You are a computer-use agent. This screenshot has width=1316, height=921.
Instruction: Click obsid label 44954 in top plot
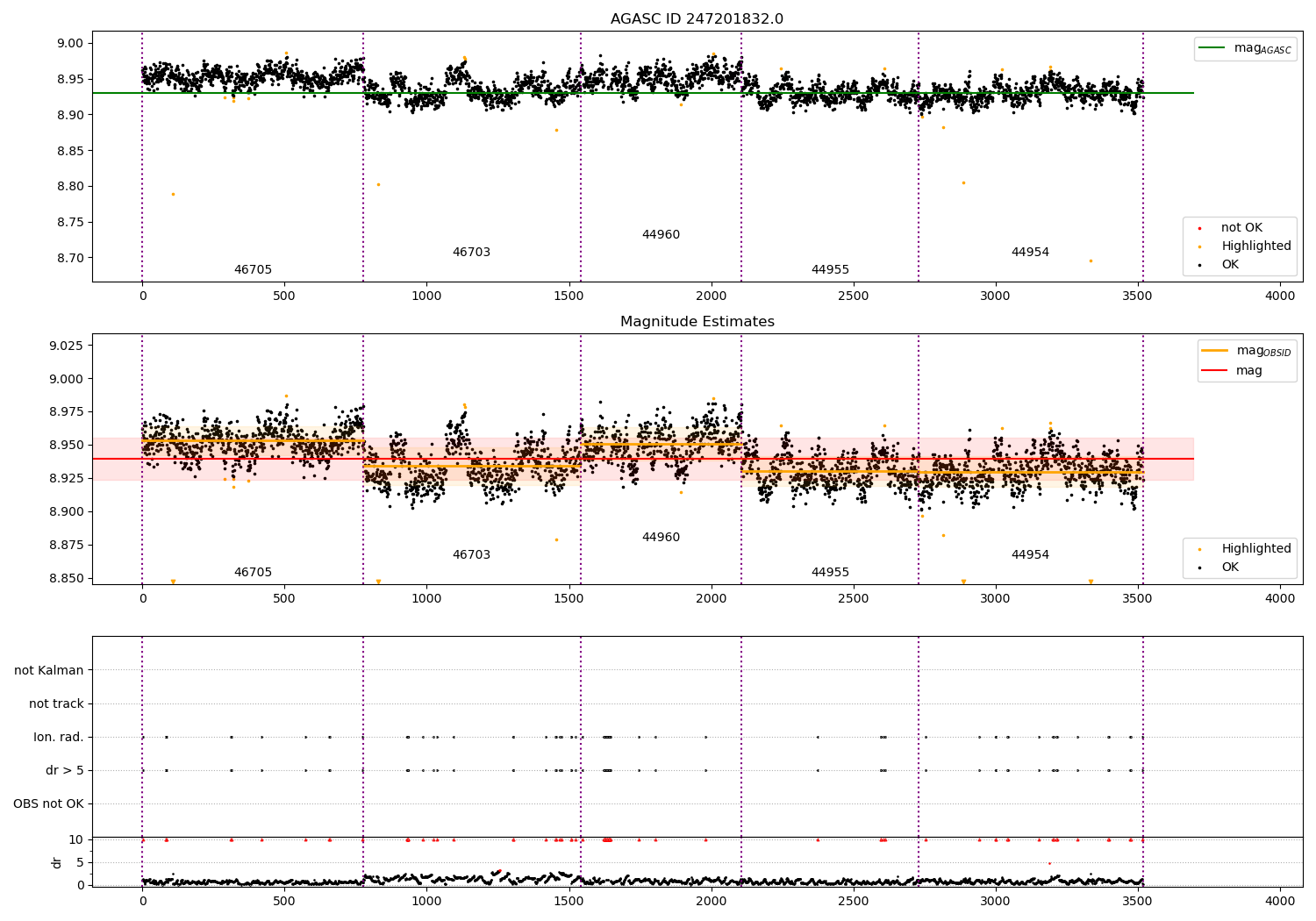point(1030,253)
